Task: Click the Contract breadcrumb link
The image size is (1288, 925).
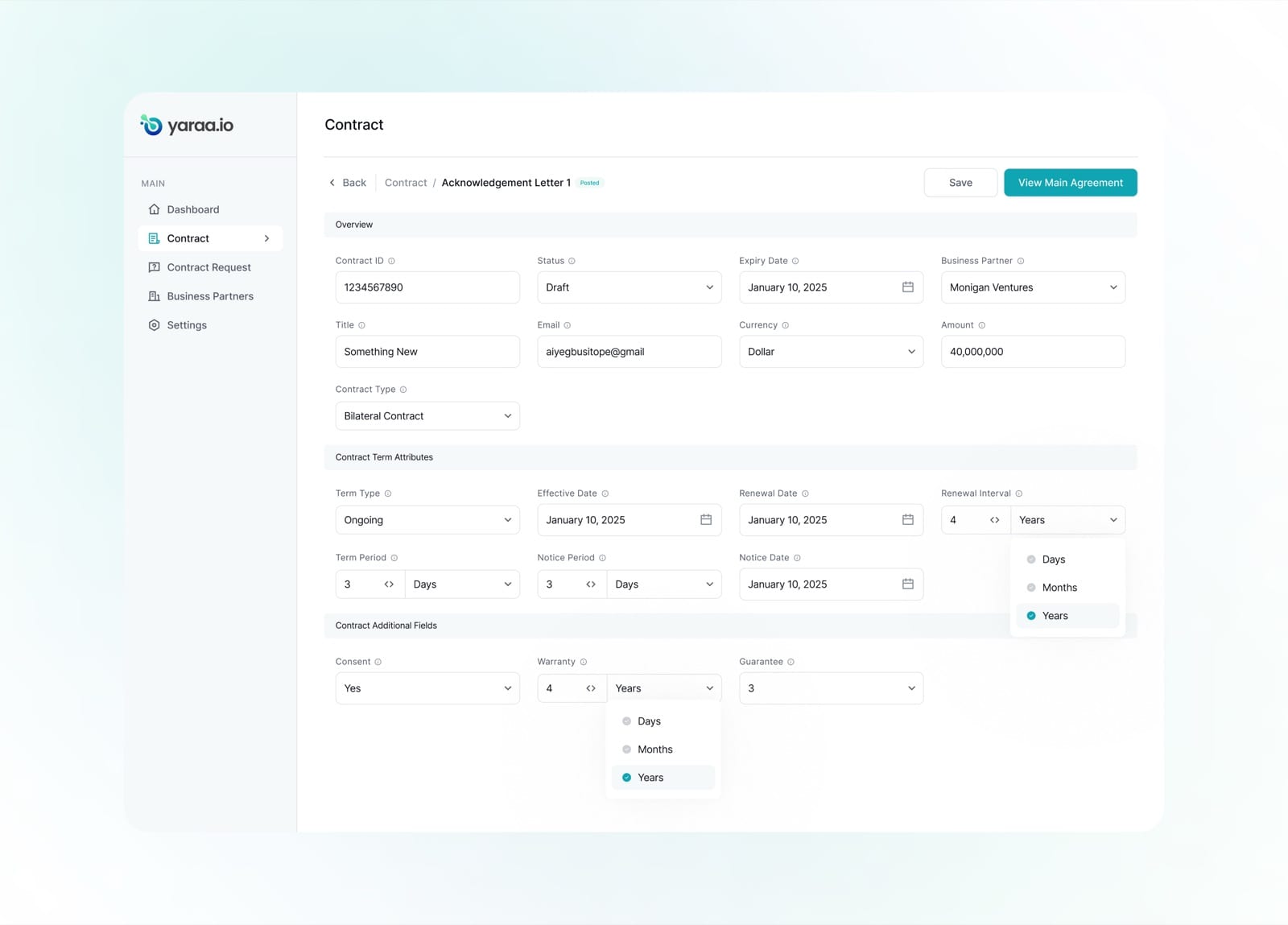Action: (x=406, y=183)
